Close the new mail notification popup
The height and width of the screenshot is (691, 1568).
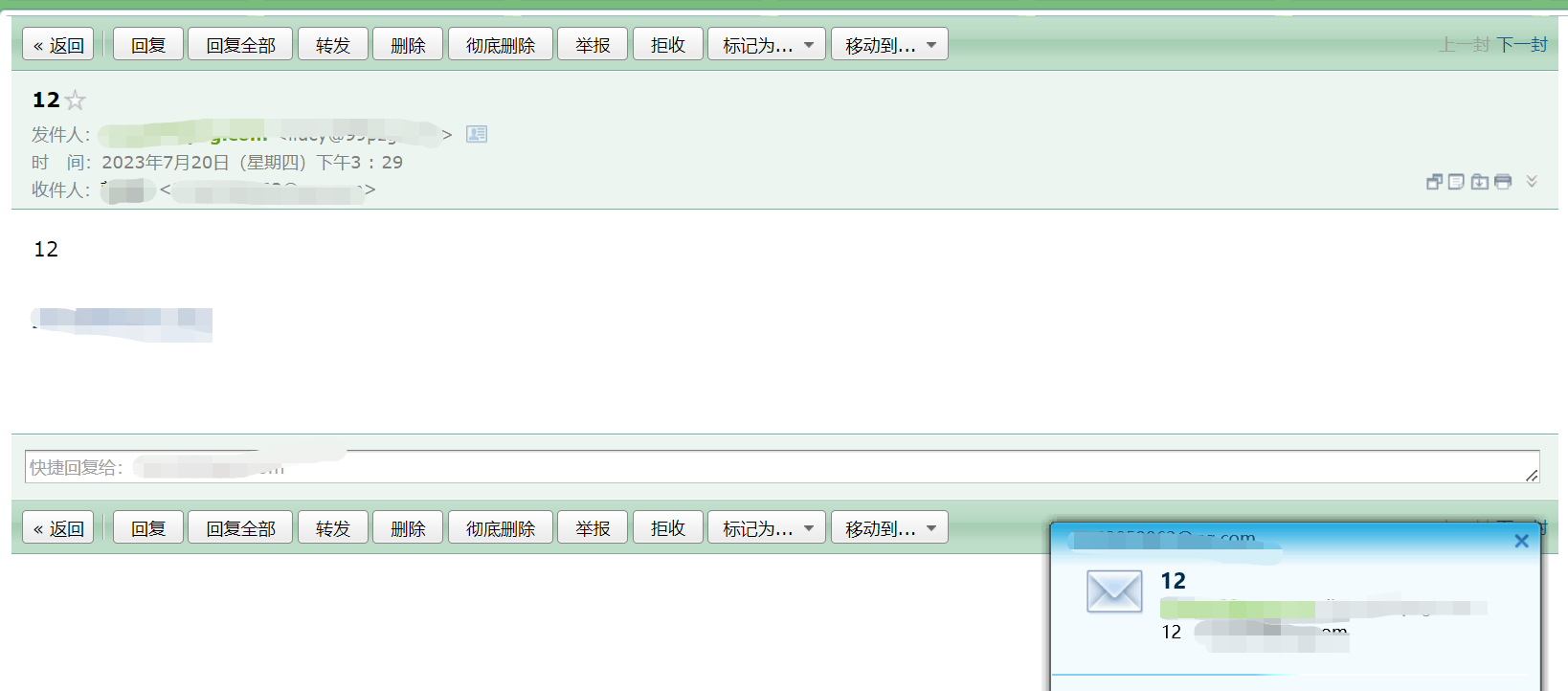pos(1521,541)
